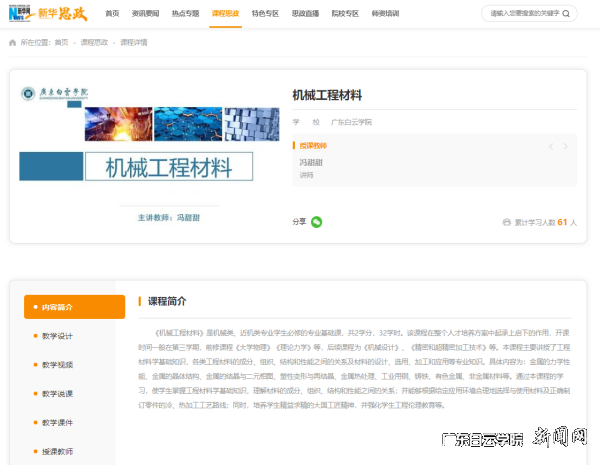The height and width of the screenshot is (465, 600).
Task: Click the learner count people icon
Action: [507, 222]
